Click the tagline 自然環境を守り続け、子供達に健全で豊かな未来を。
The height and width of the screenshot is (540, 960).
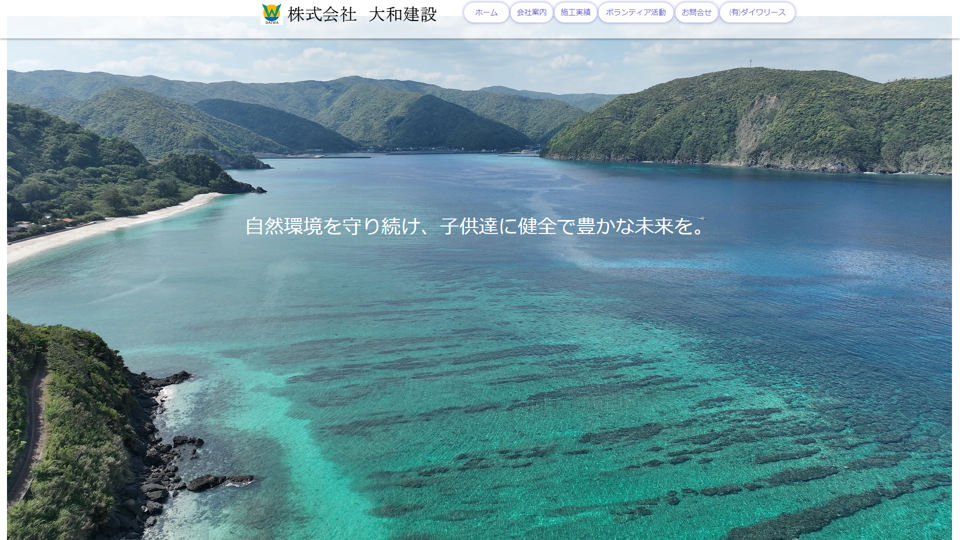point(475,227)
